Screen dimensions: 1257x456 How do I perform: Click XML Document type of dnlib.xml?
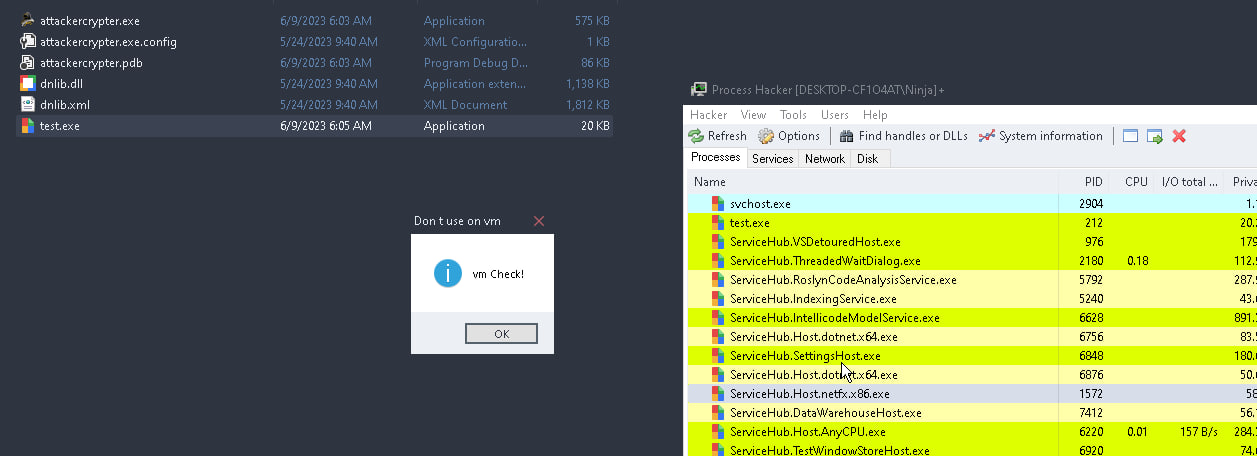pos(465,105)
